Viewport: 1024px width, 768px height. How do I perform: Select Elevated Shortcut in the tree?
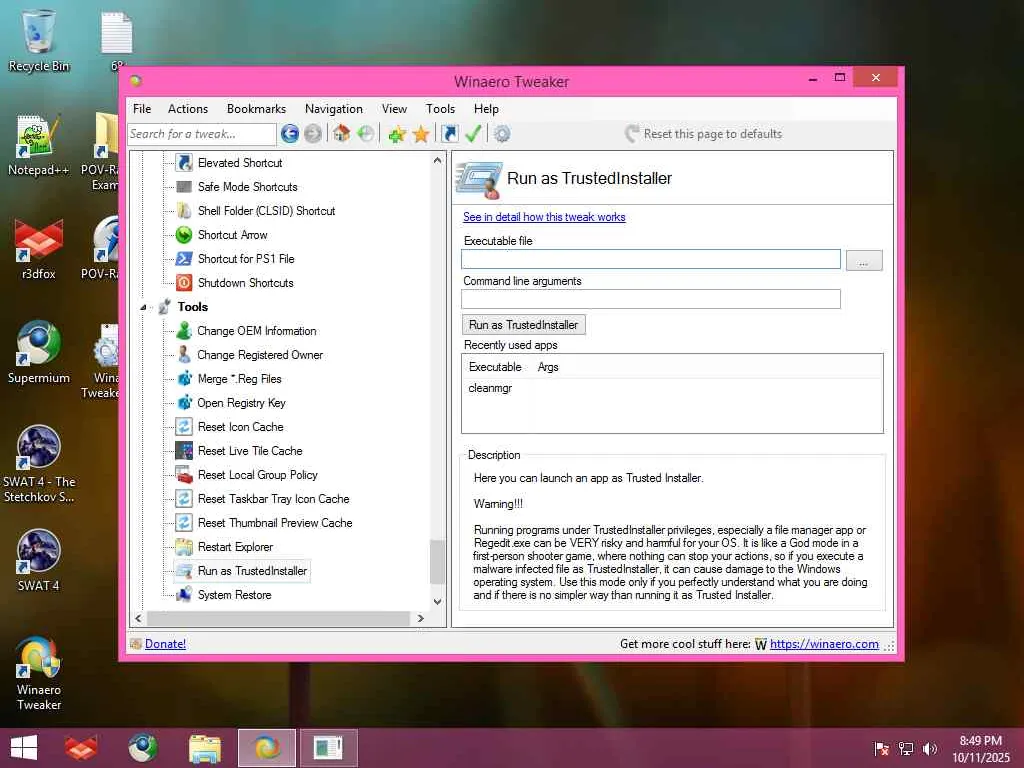click(240, 163)
